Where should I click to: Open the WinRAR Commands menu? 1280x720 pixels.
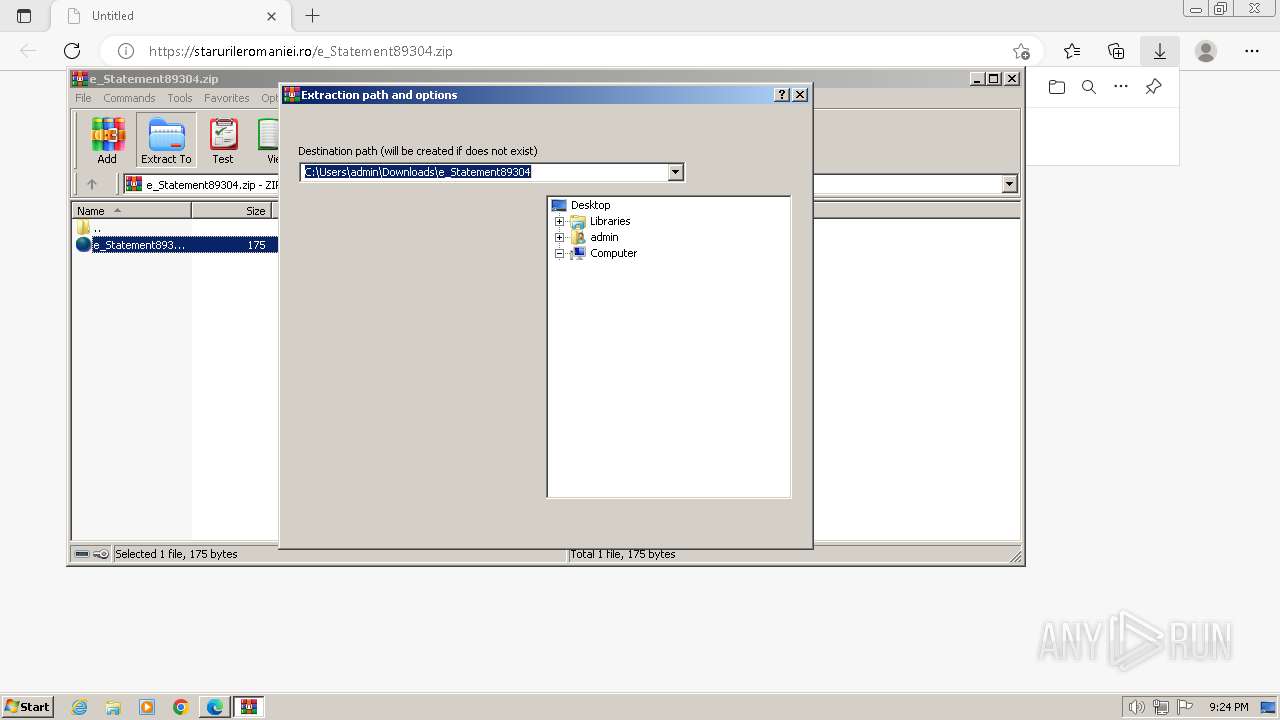point(129,98)
